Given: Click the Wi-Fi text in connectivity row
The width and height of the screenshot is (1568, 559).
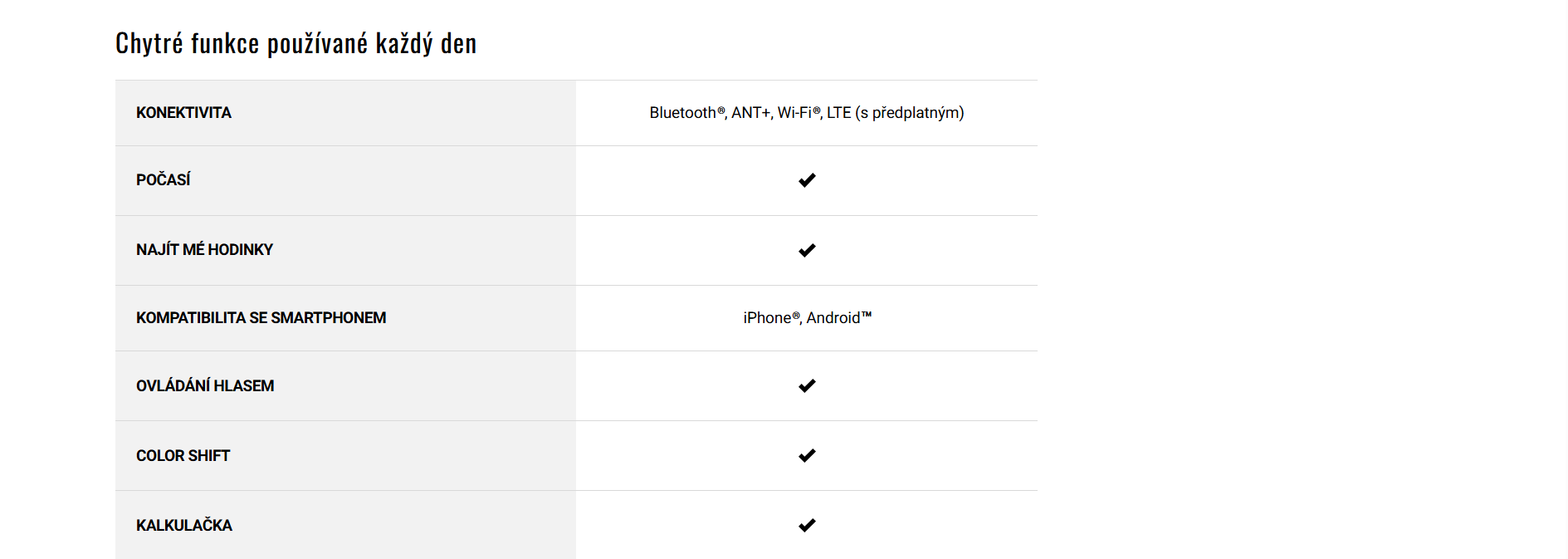Looking at the screenshot, I should tap(794, 113).
